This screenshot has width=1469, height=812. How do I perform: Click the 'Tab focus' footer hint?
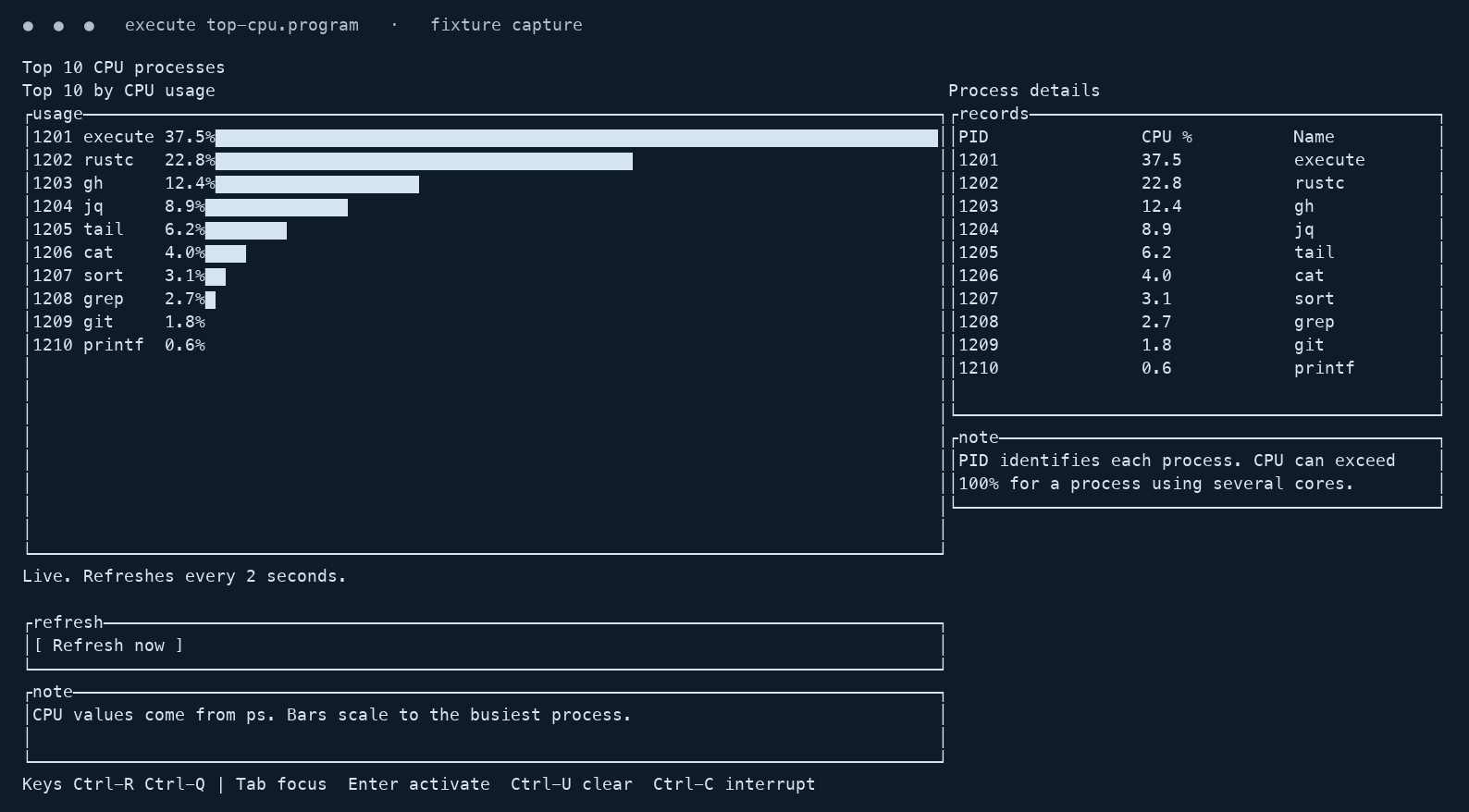281,784
